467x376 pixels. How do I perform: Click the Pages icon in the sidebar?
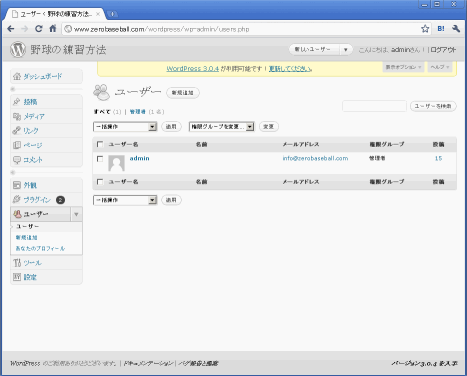(x=17, y=145)
